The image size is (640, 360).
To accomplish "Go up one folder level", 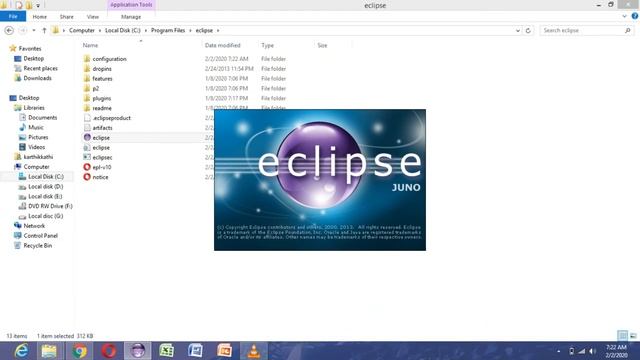I will coord(44,30).
